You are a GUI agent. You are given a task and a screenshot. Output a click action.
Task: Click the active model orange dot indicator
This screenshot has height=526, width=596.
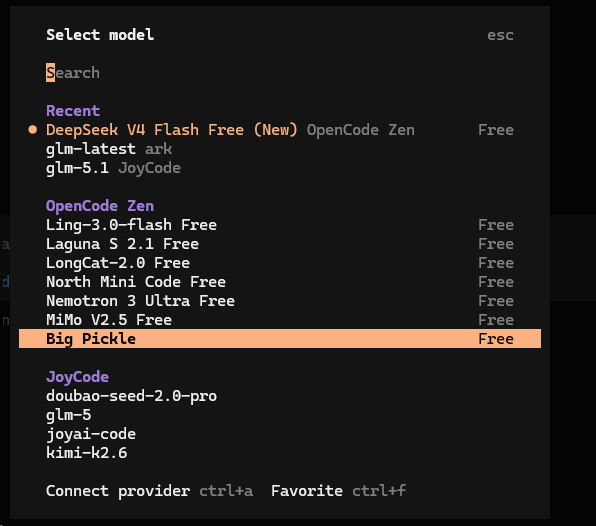point(33,130)
